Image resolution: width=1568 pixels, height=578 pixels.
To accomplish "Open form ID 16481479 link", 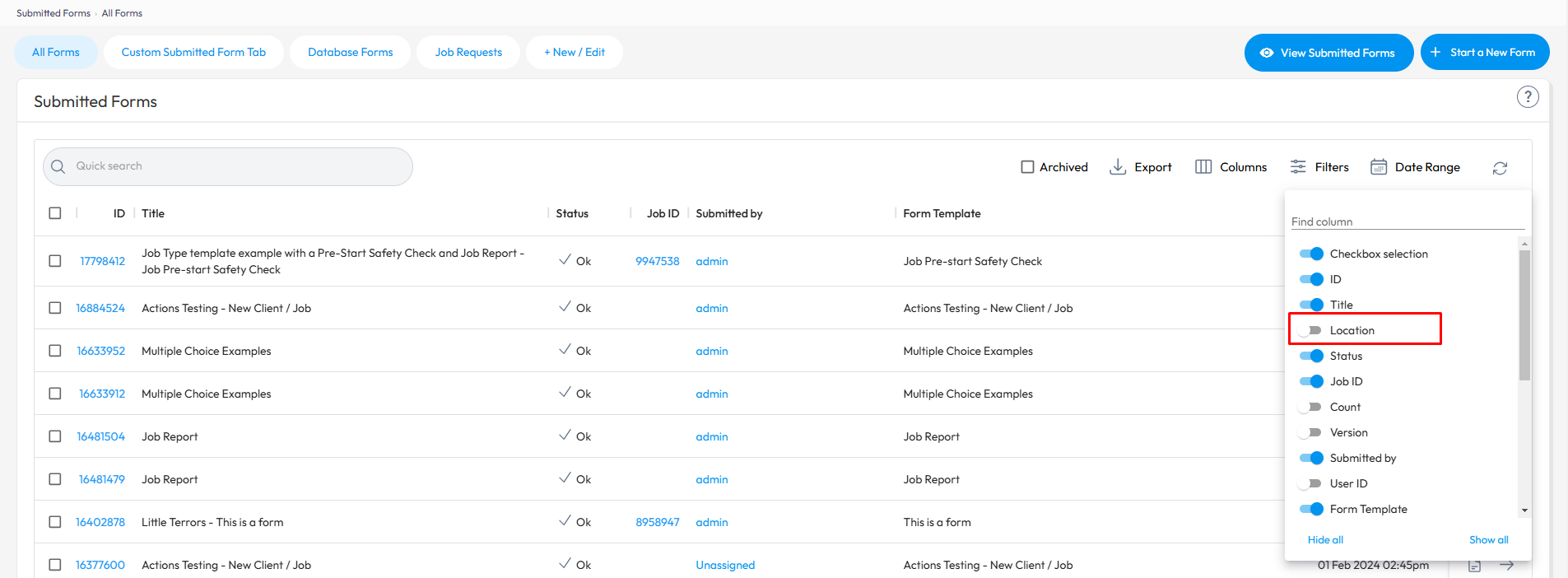I will (102, 479).
